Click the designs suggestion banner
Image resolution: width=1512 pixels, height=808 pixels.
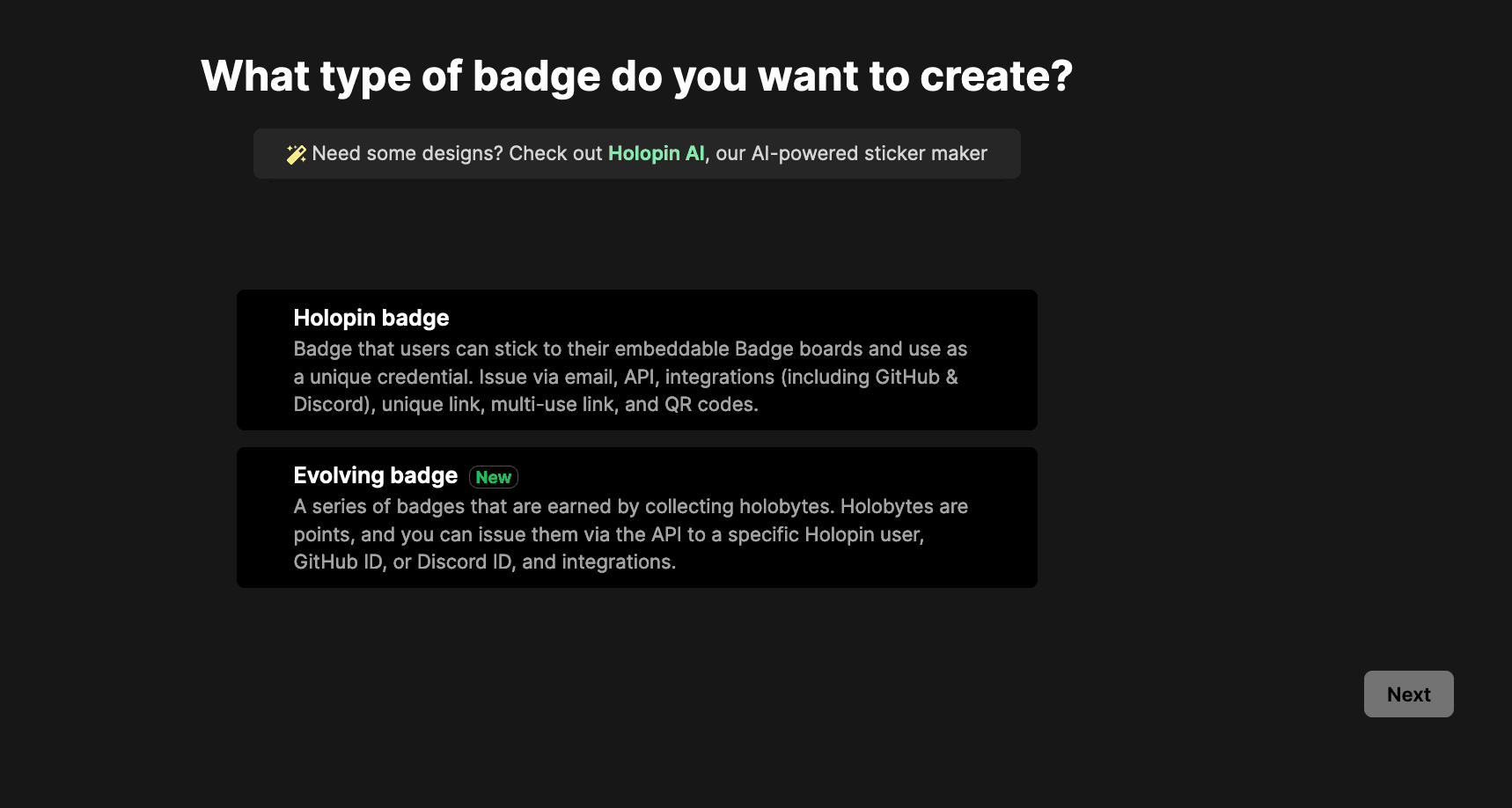pos(637,153)
